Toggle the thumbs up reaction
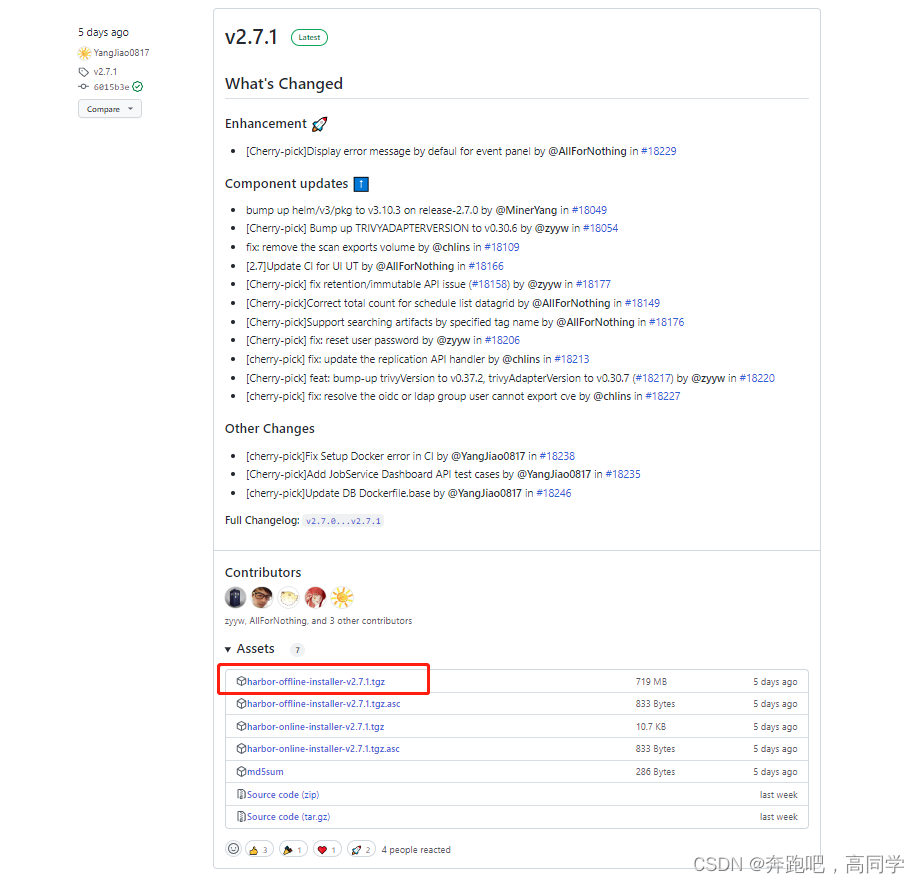Screen dimensions: 919x883 259,850
